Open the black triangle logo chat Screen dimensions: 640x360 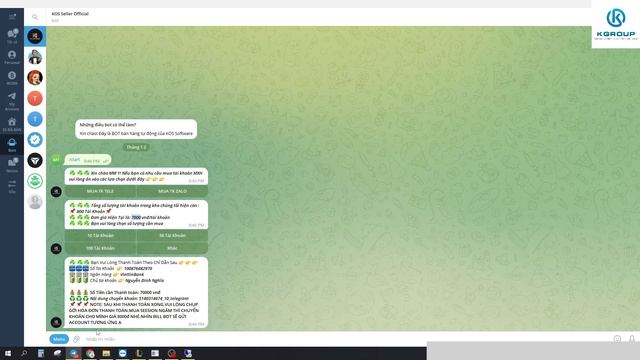[35, 160]
